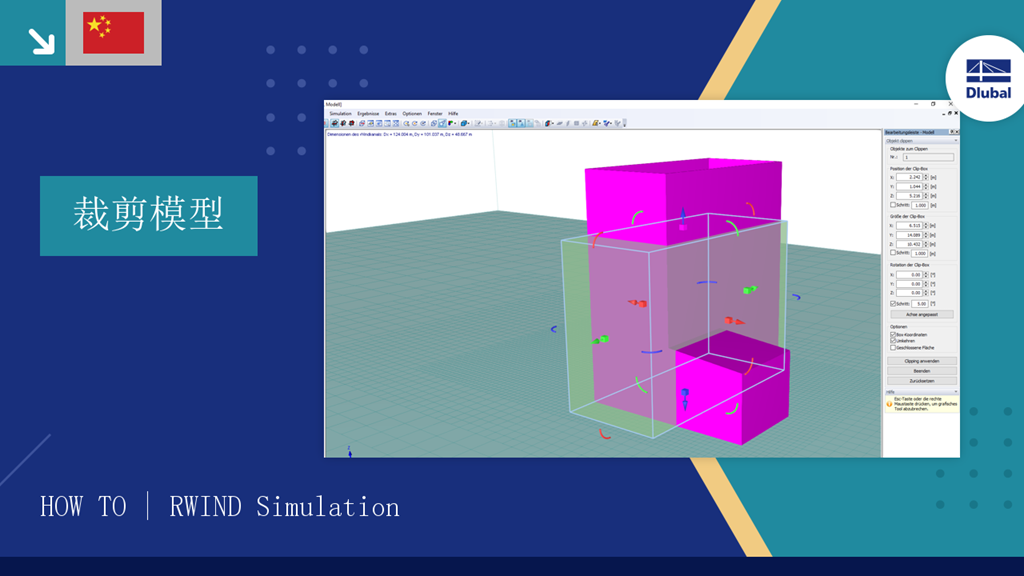Click the orange info icon in Hilfe panel
The width and height of the screenshot is (1024, 576).
coord(889,404)
